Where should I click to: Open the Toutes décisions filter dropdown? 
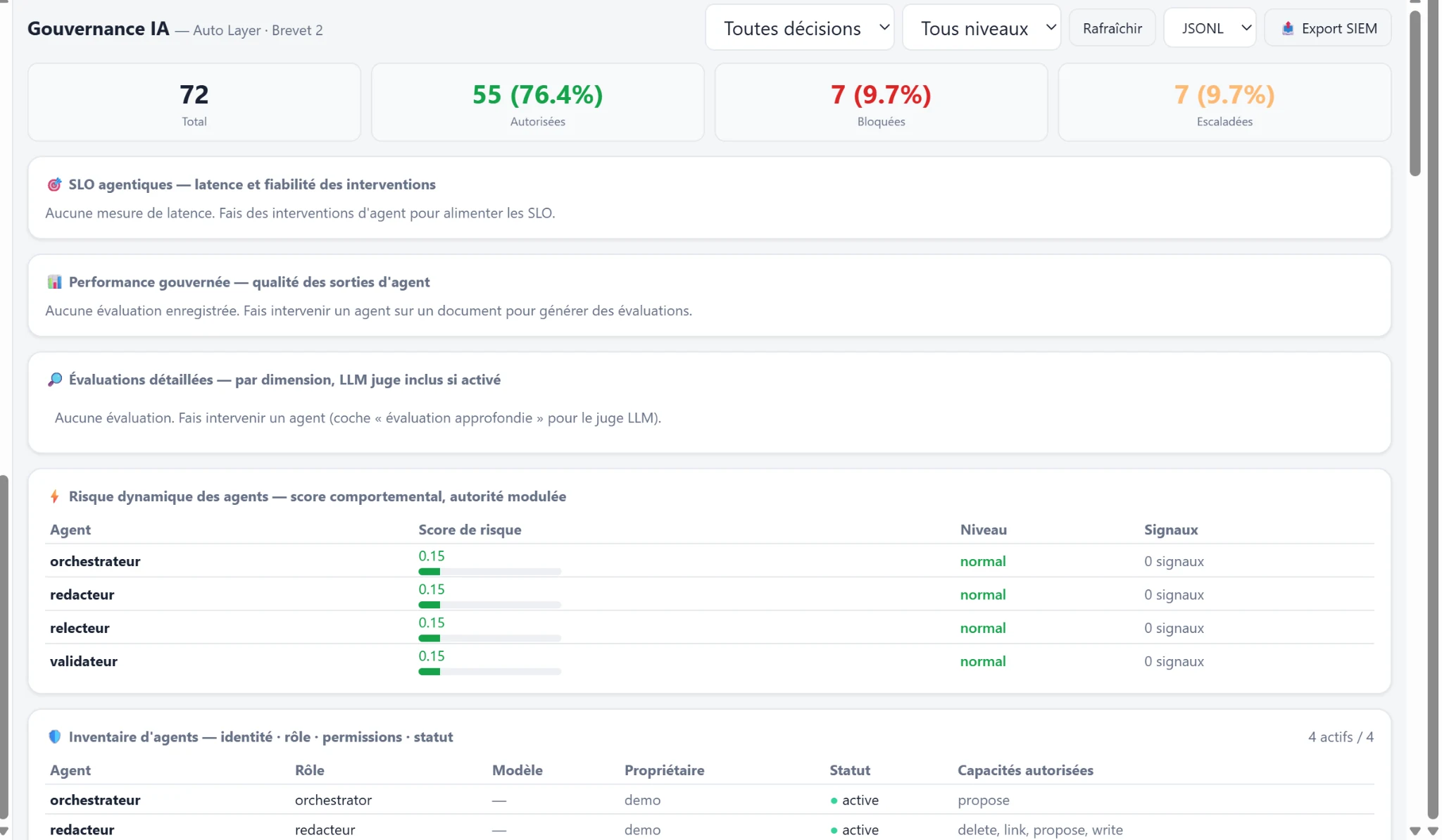pos(799,28)
